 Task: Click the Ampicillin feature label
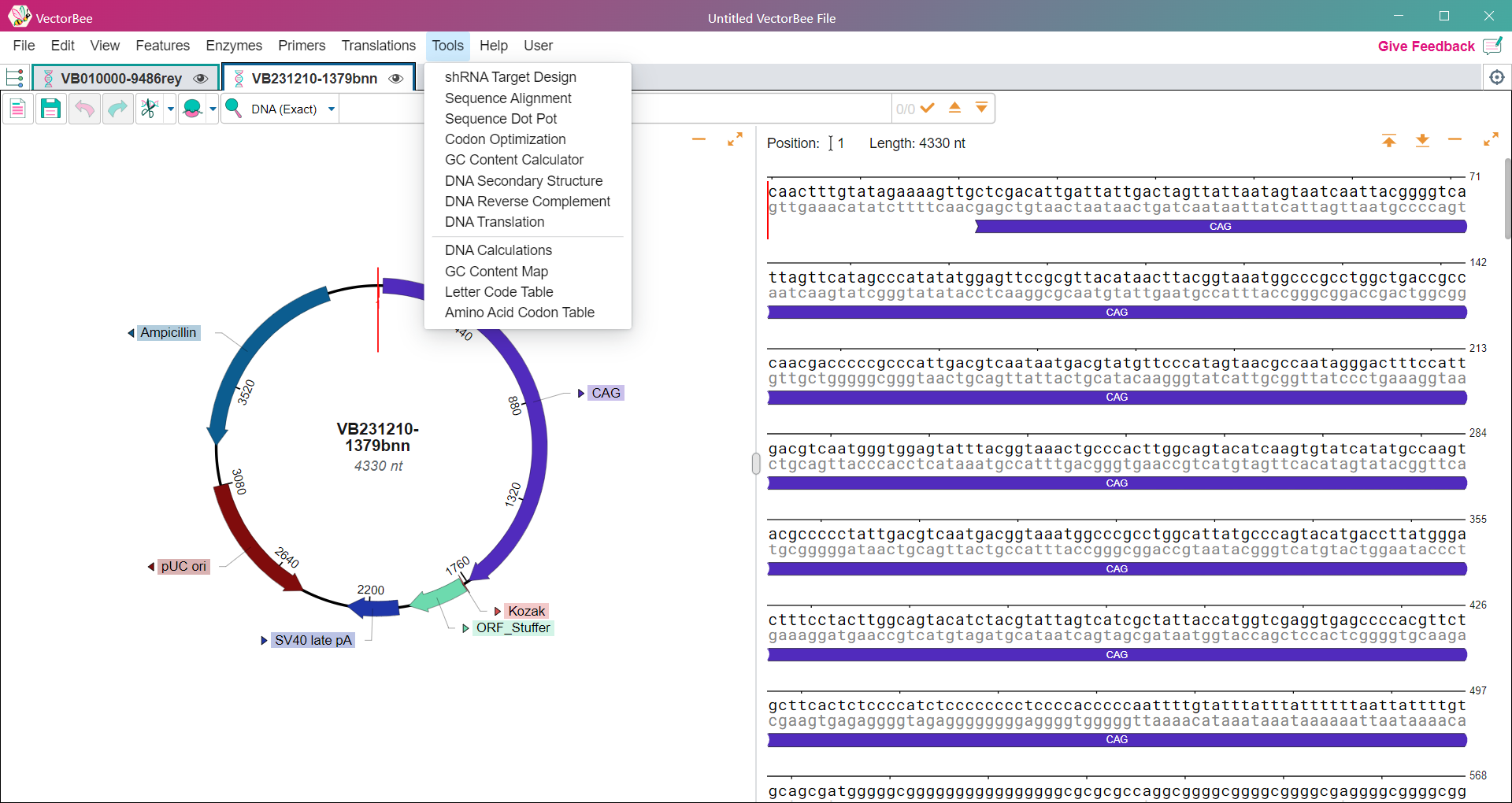click(168, 333)
